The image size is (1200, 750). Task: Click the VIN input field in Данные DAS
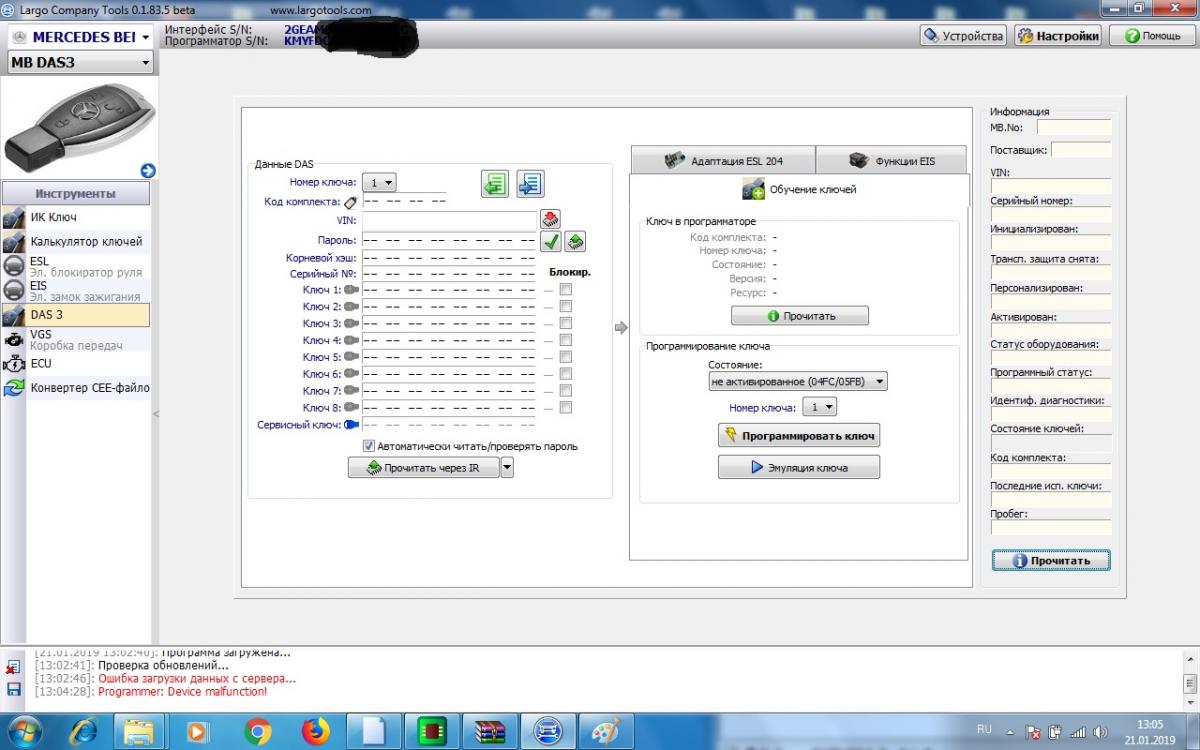[x=449, y=220]
